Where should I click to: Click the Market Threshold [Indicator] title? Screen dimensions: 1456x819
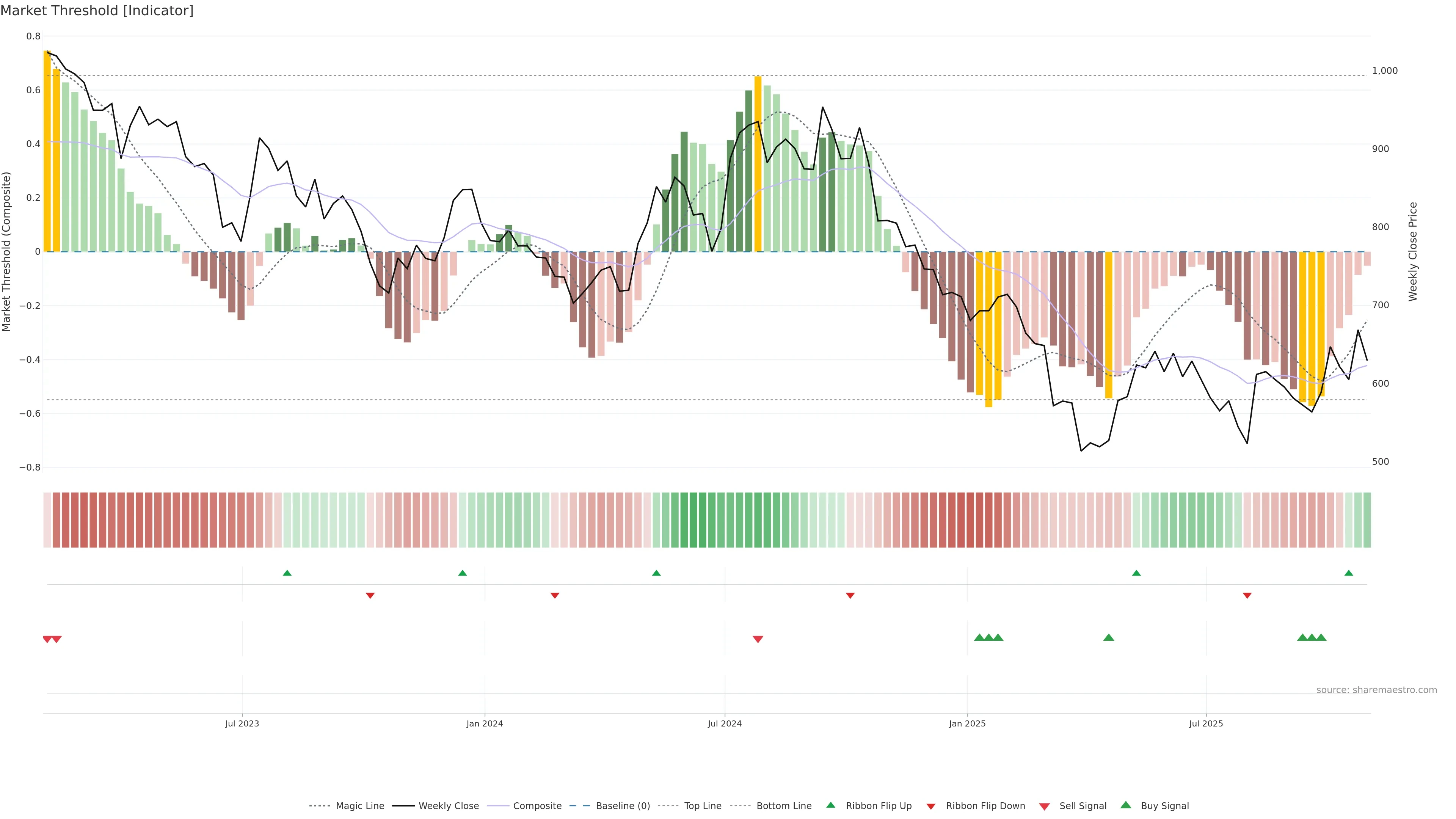[x=97, y=11]
